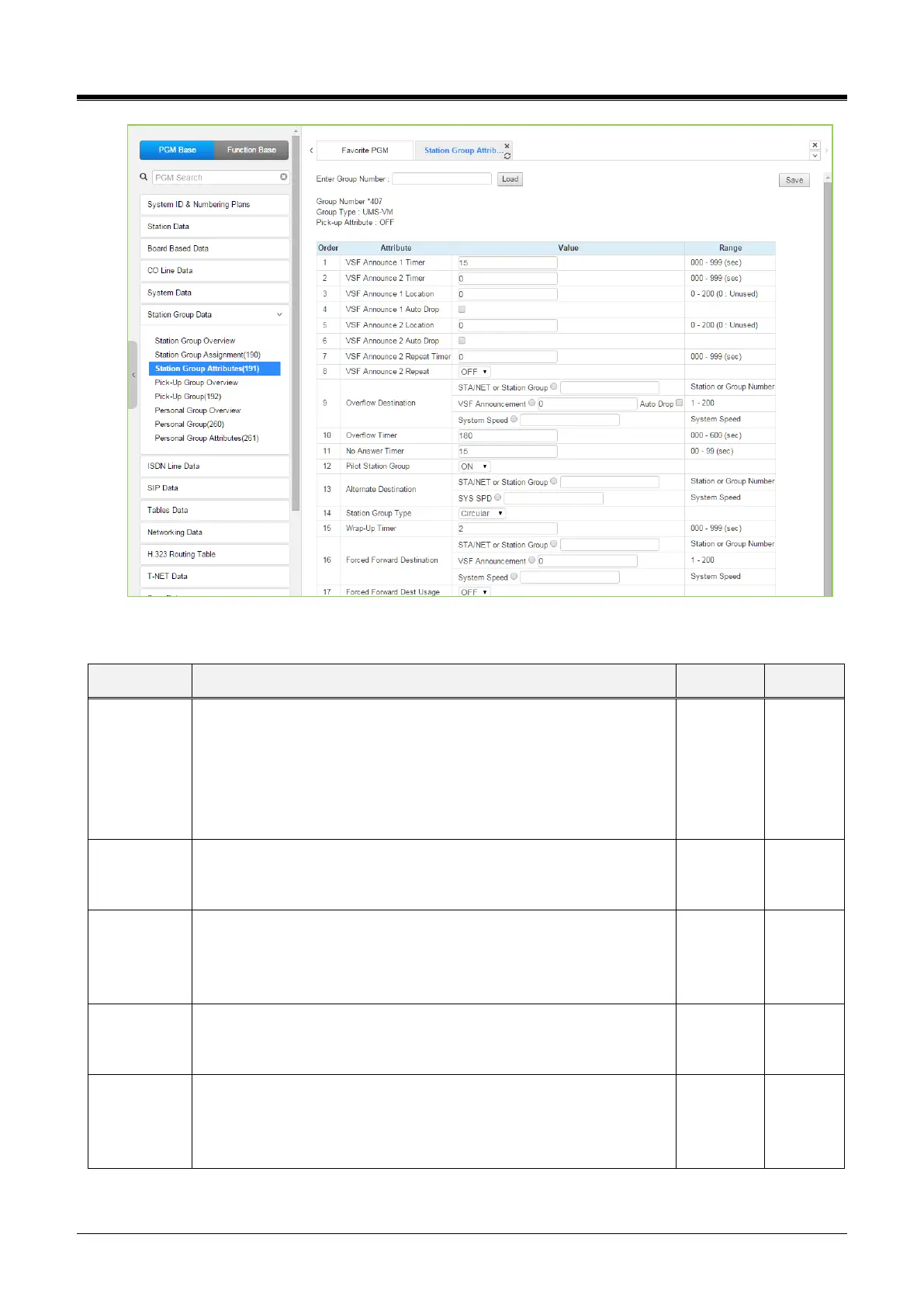Click the Wrap-Up Timer field
The image size is (924, 1307).
(x=507, y=529)
